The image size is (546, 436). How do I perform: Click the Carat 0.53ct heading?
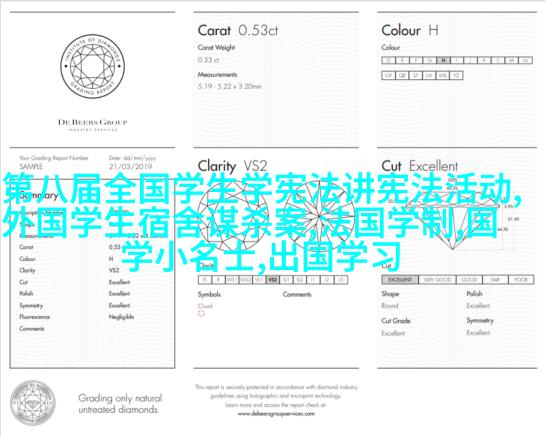pos(238,31)
